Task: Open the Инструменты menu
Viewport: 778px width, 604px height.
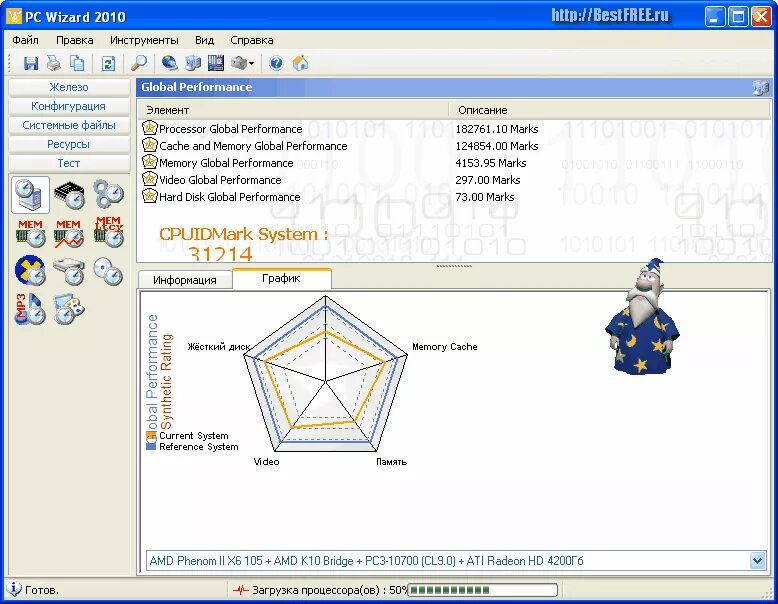Action: click(x=144, y=40)
